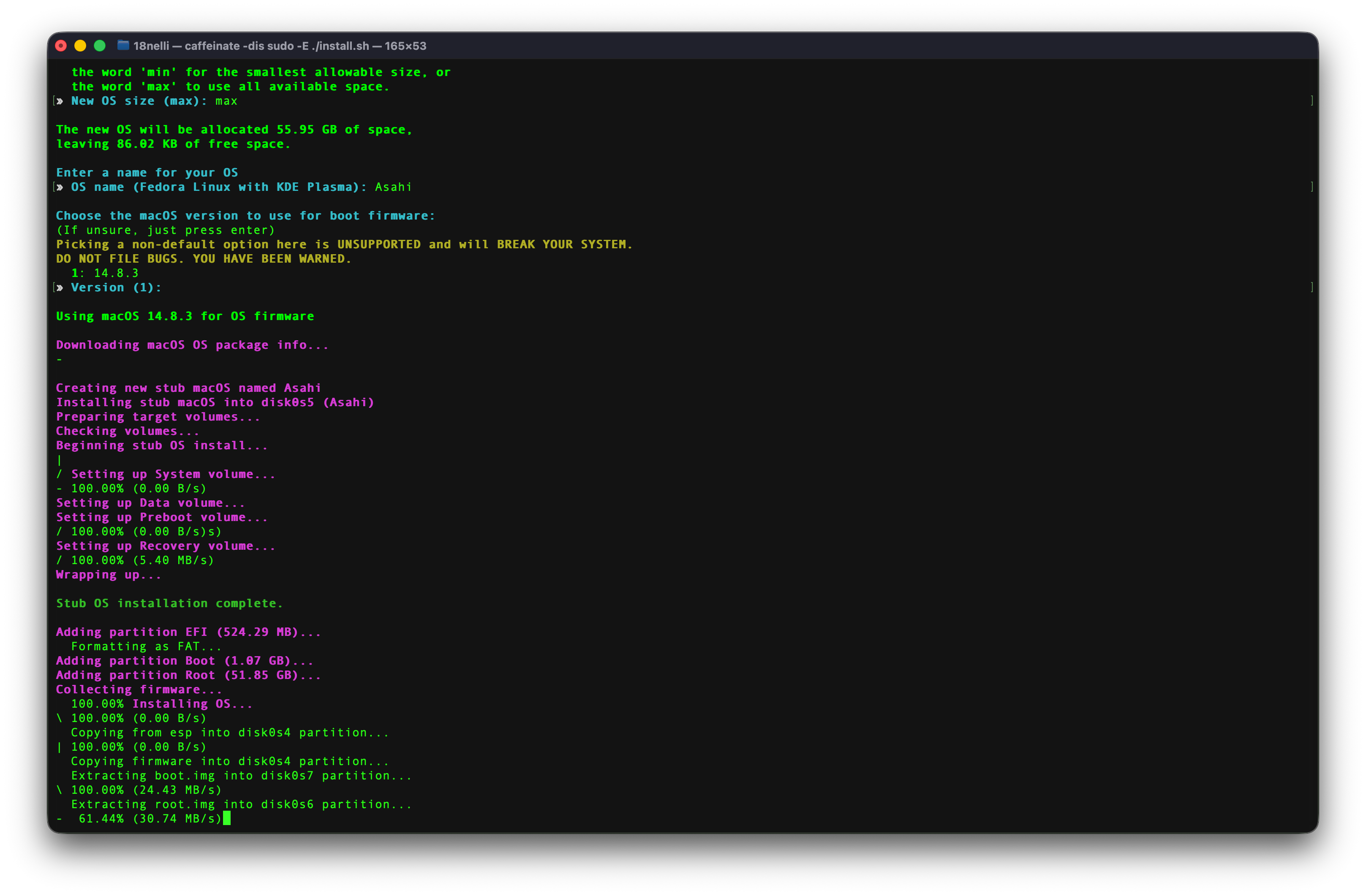
Task: Click the red close window button
Action: (x=61, y=46)
